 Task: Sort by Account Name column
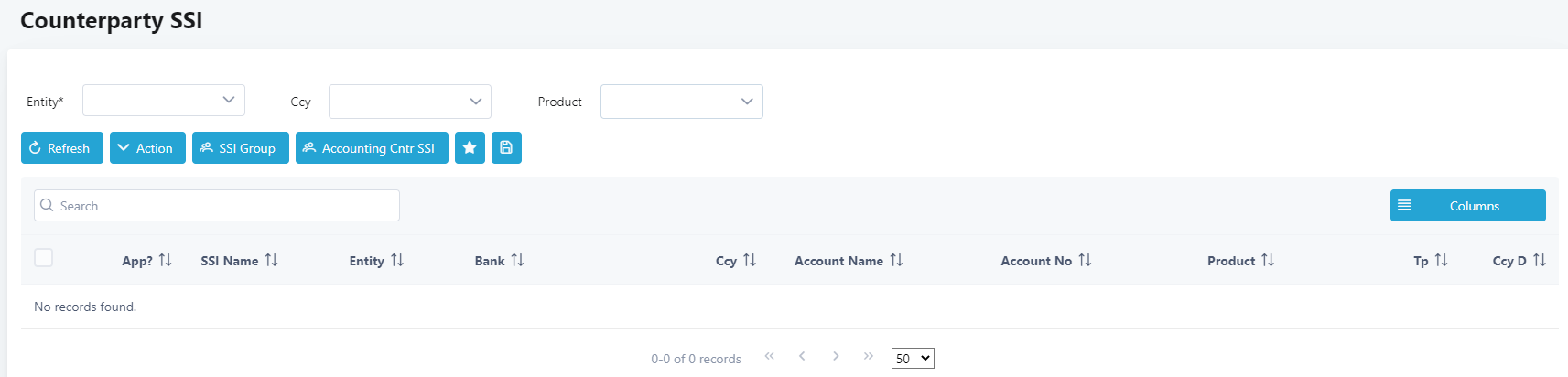click(896, 261)
